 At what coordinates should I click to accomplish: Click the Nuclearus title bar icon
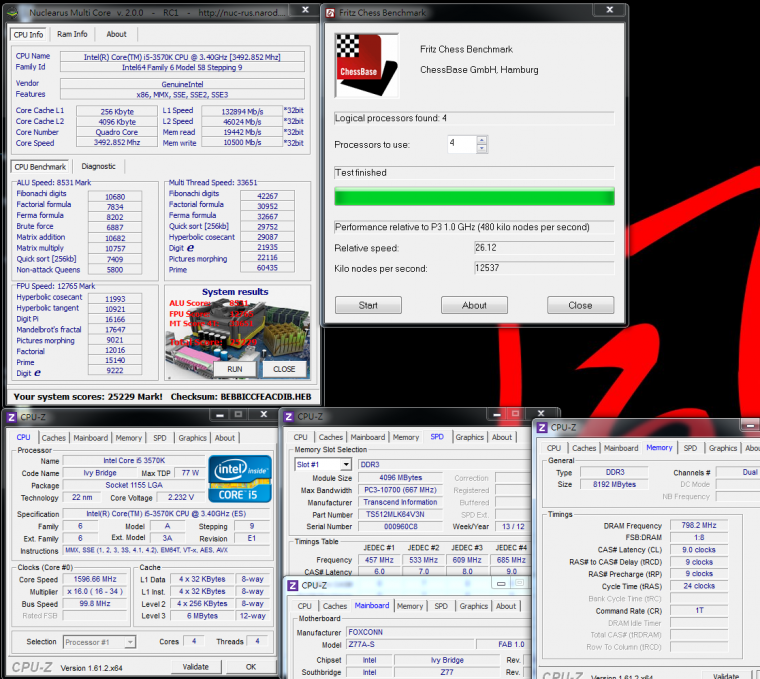pyautogui.click(x=10, y=13)
